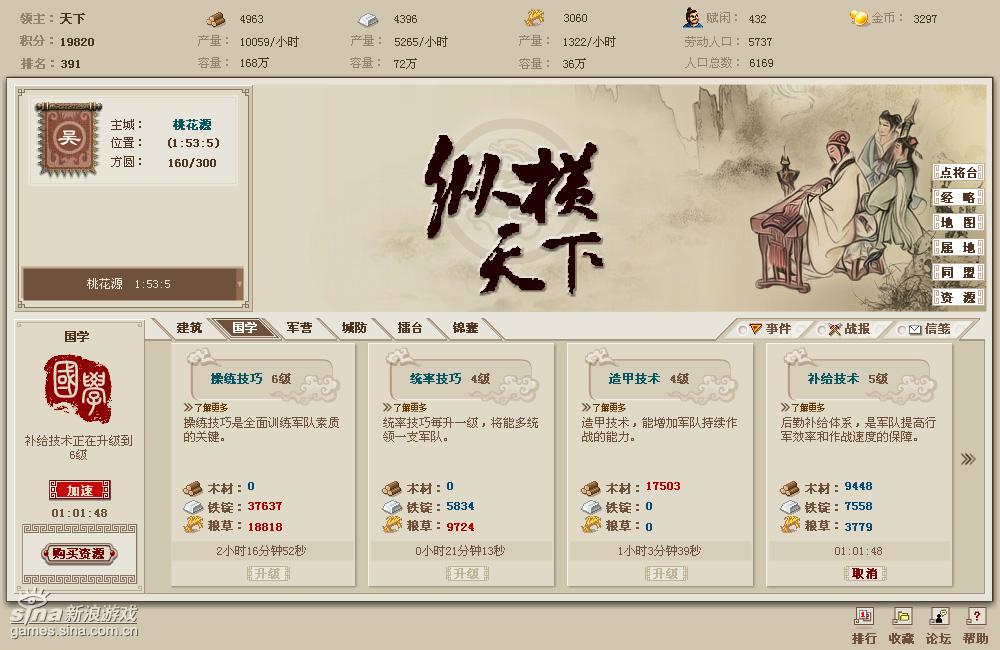Show more technologies with the right chevrons
Screen dimensions: 1000x650
pos(968,459)
